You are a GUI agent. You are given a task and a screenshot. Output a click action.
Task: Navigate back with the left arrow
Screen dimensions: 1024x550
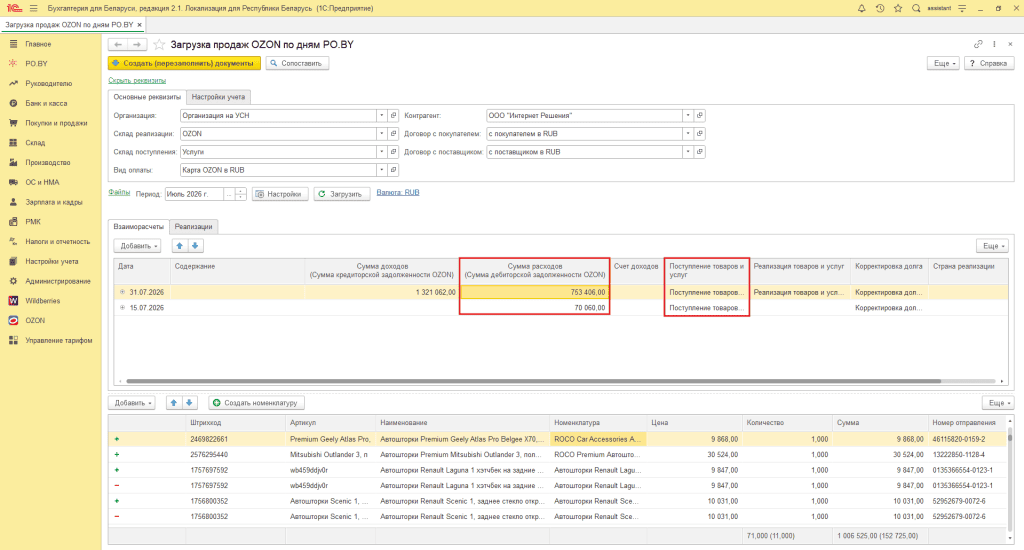pyautogui.click(x=118, y=44)
